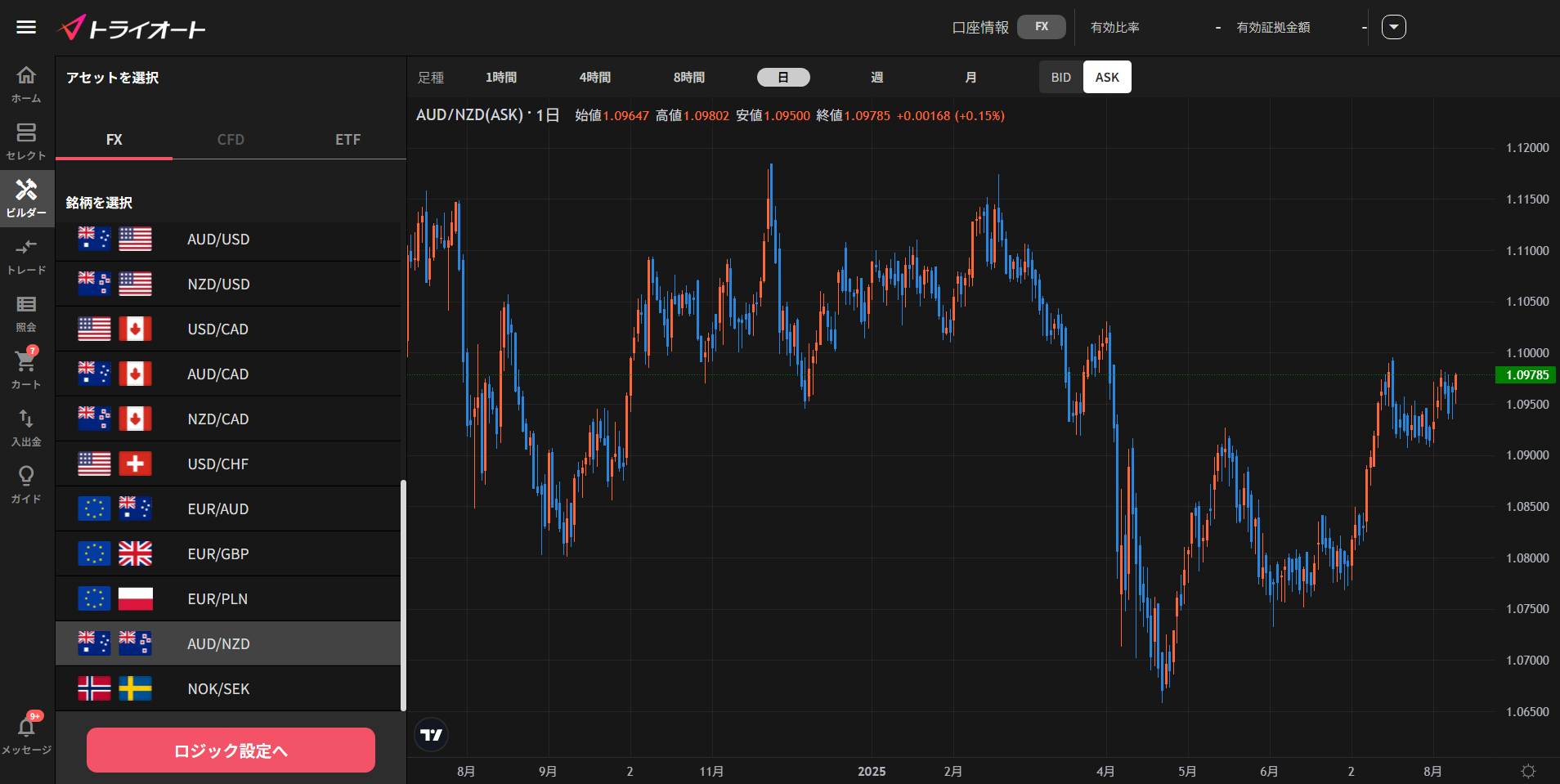Open the Guide lightbulb icon
This screenshot has width=1560, height=784.
click(26, 484)
